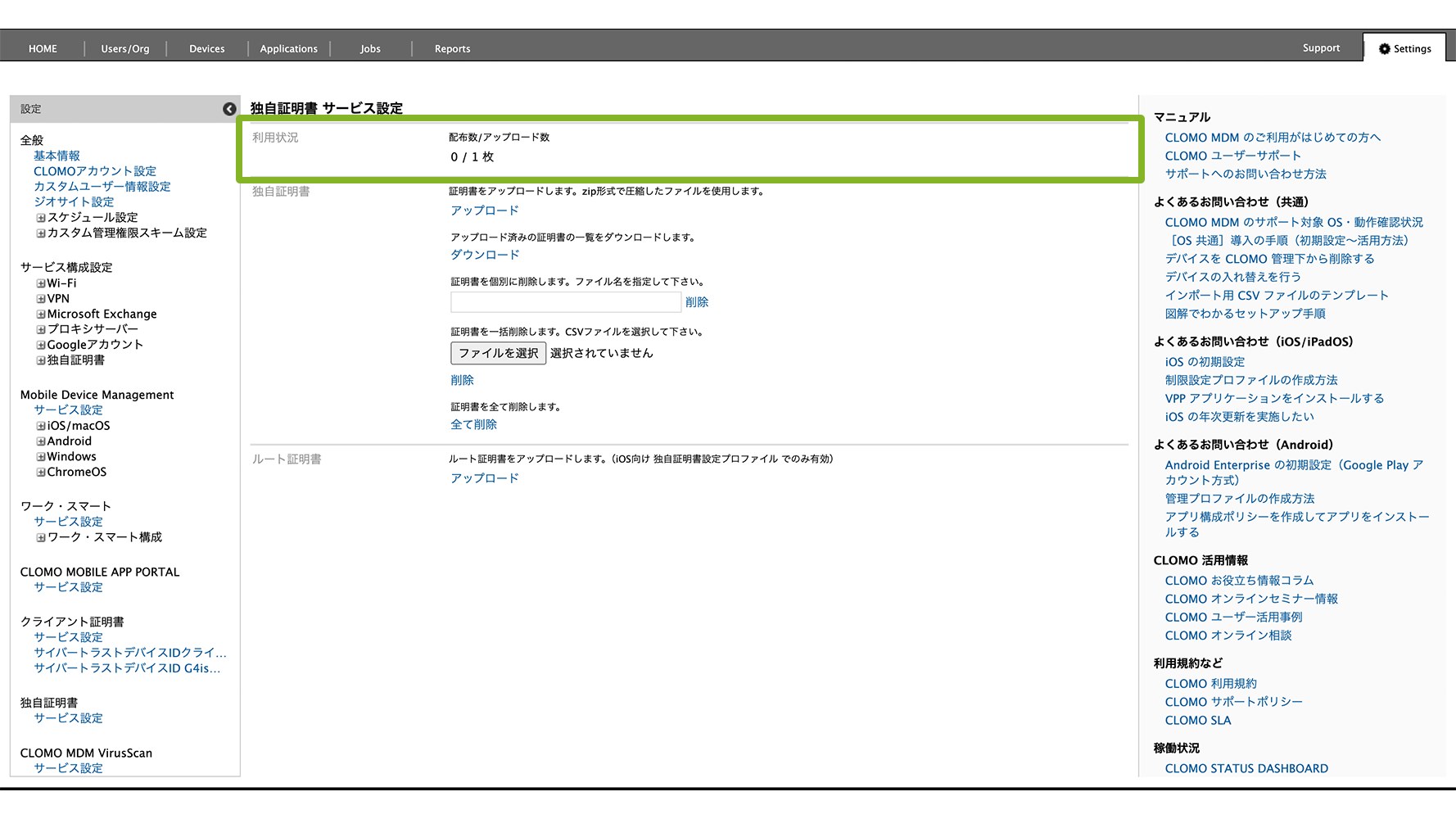This screenshot has height=819, width=1456.
Task: Expand Googleアカウント settings node
Action: 41,345
